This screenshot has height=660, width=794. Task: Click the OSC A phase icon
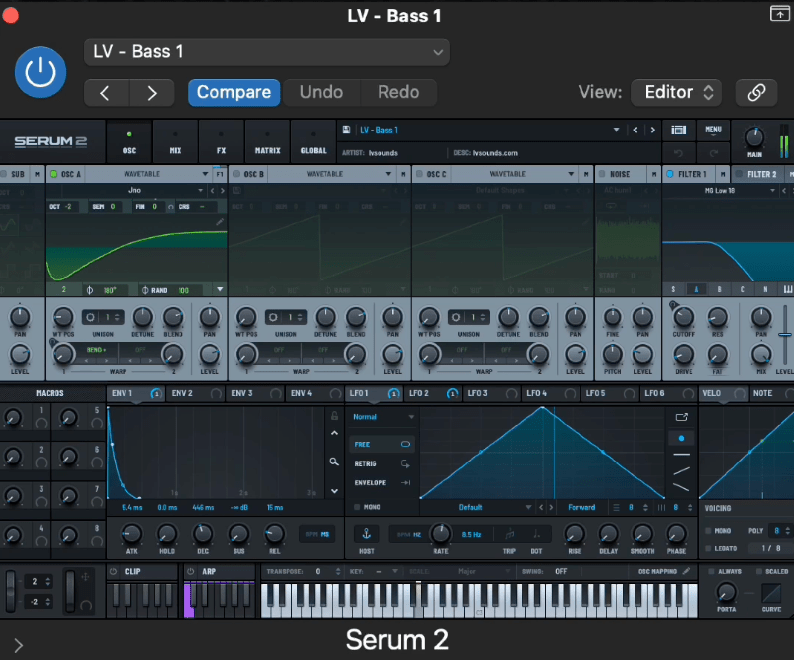[90, 290]
